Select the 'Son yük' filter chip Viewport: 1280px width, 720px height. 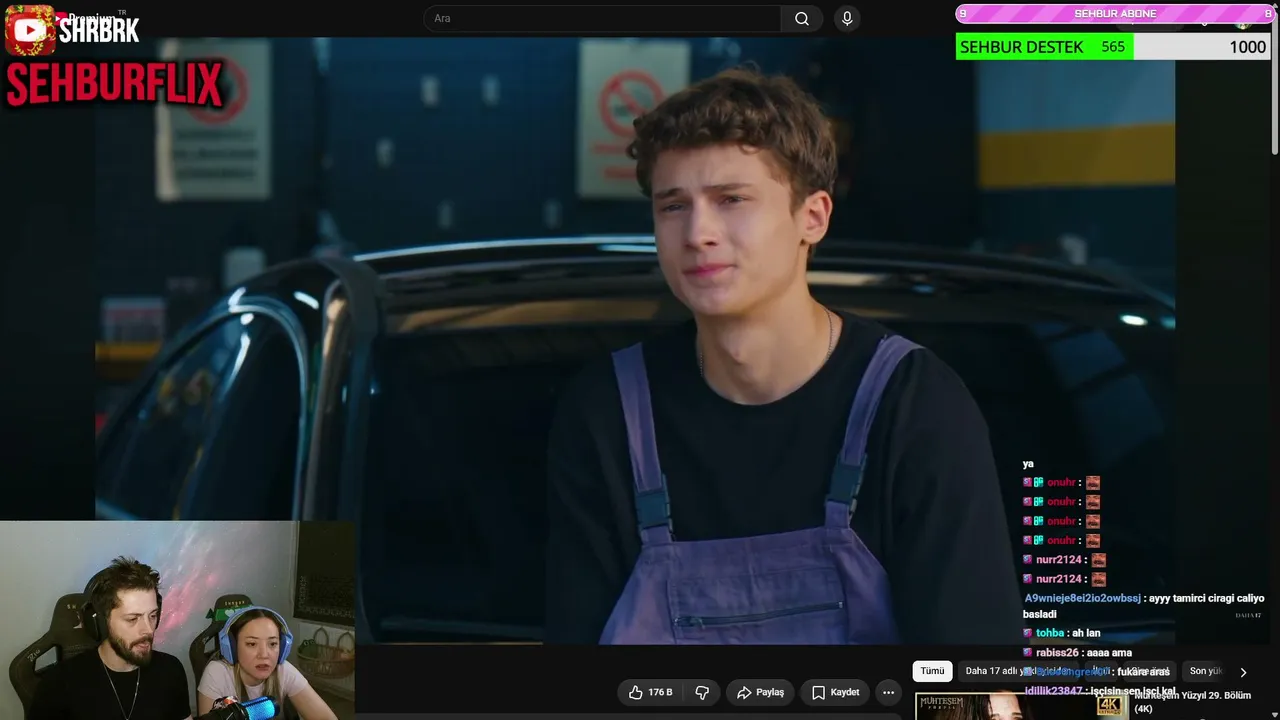(1205, 671)
